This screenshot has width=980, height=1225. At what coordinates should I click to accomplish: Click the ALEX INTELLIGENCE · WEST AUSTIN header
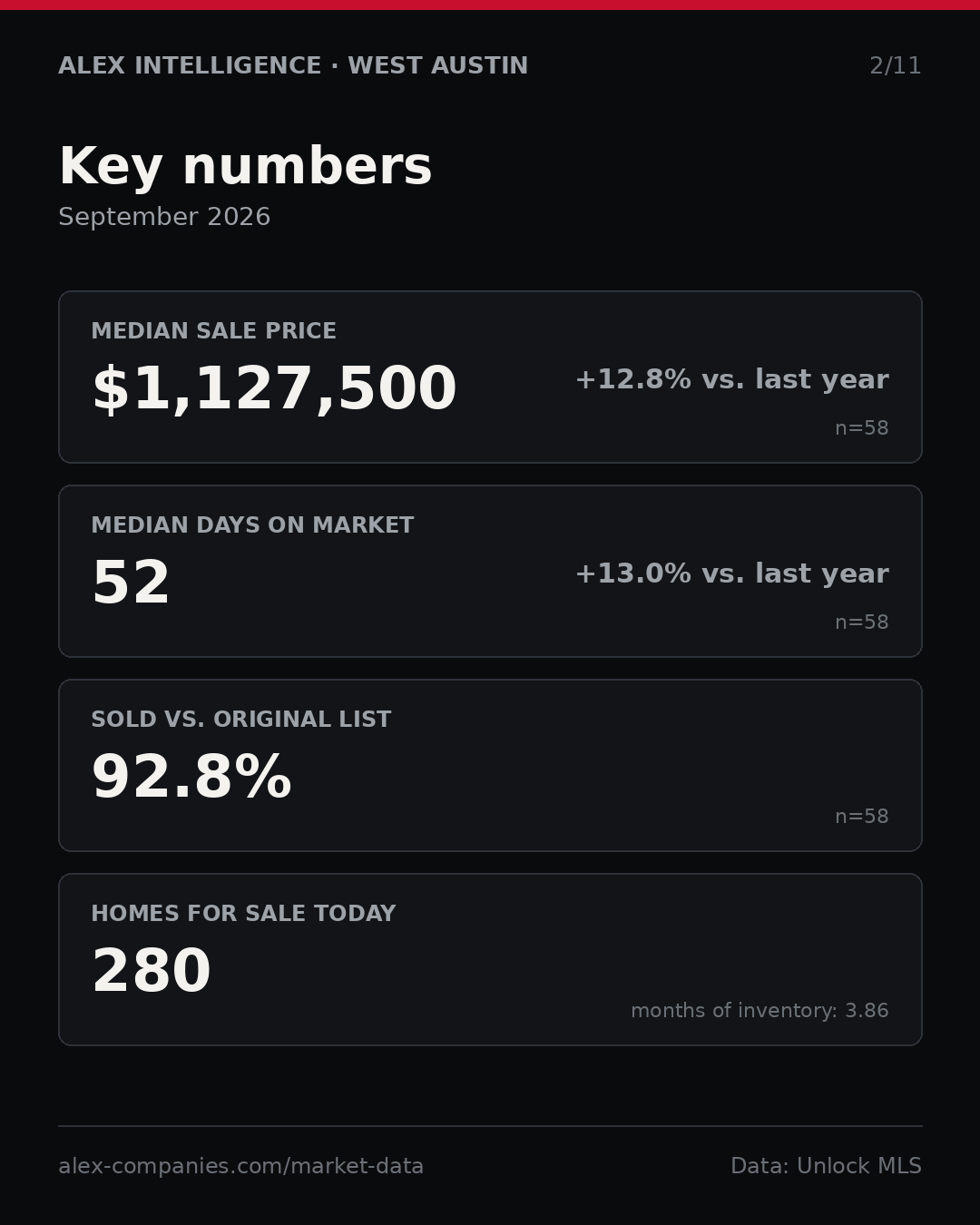tap(293, 66)
